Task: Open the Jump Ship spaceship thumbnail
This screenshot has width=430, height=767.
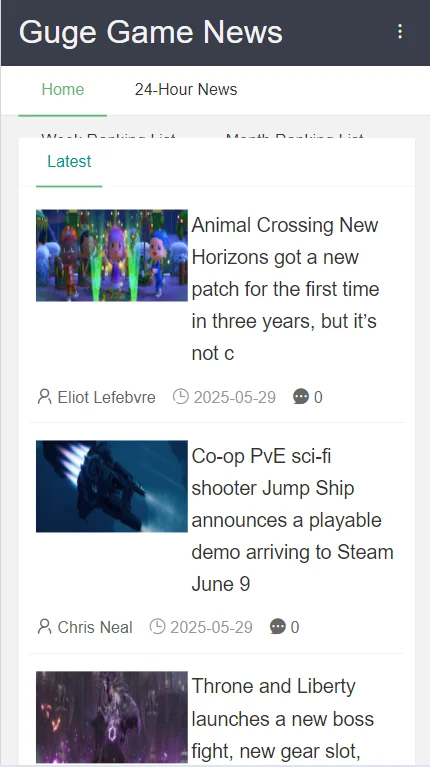Action: point(112,486)
